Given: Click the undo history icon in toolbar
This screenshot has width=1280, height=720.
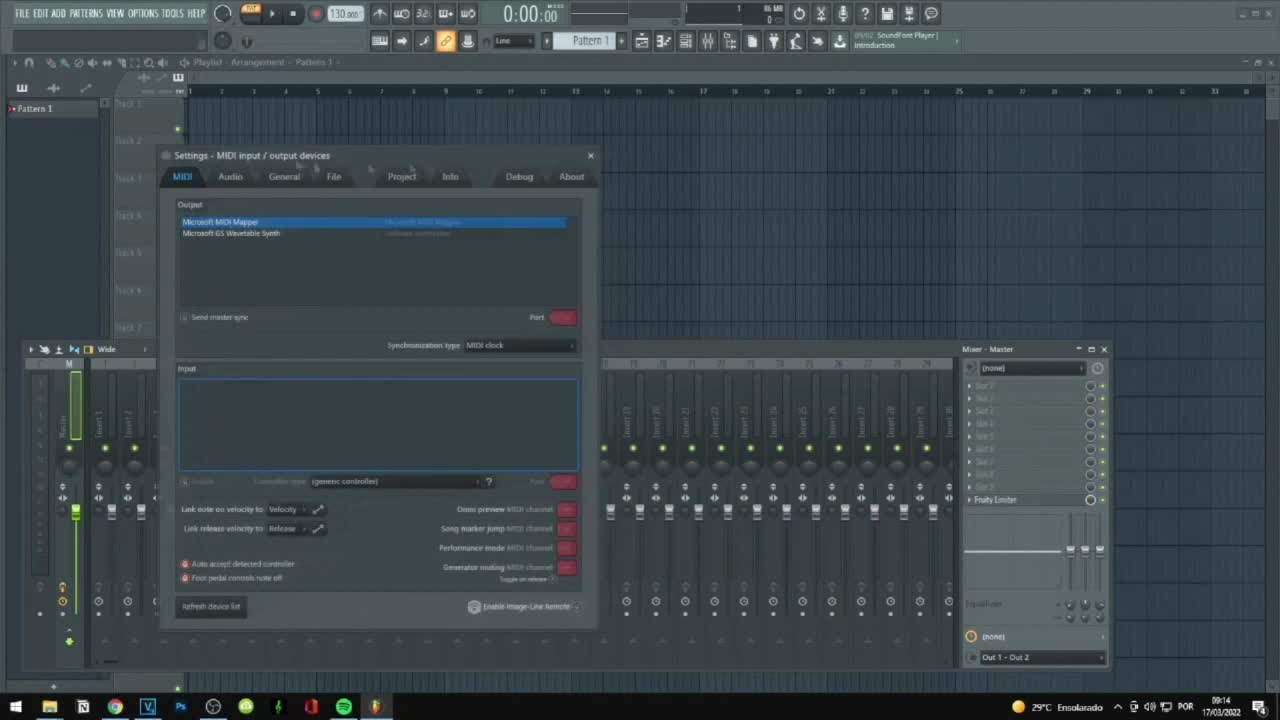Looking at the screenshot, I should [x=799, y=14].
